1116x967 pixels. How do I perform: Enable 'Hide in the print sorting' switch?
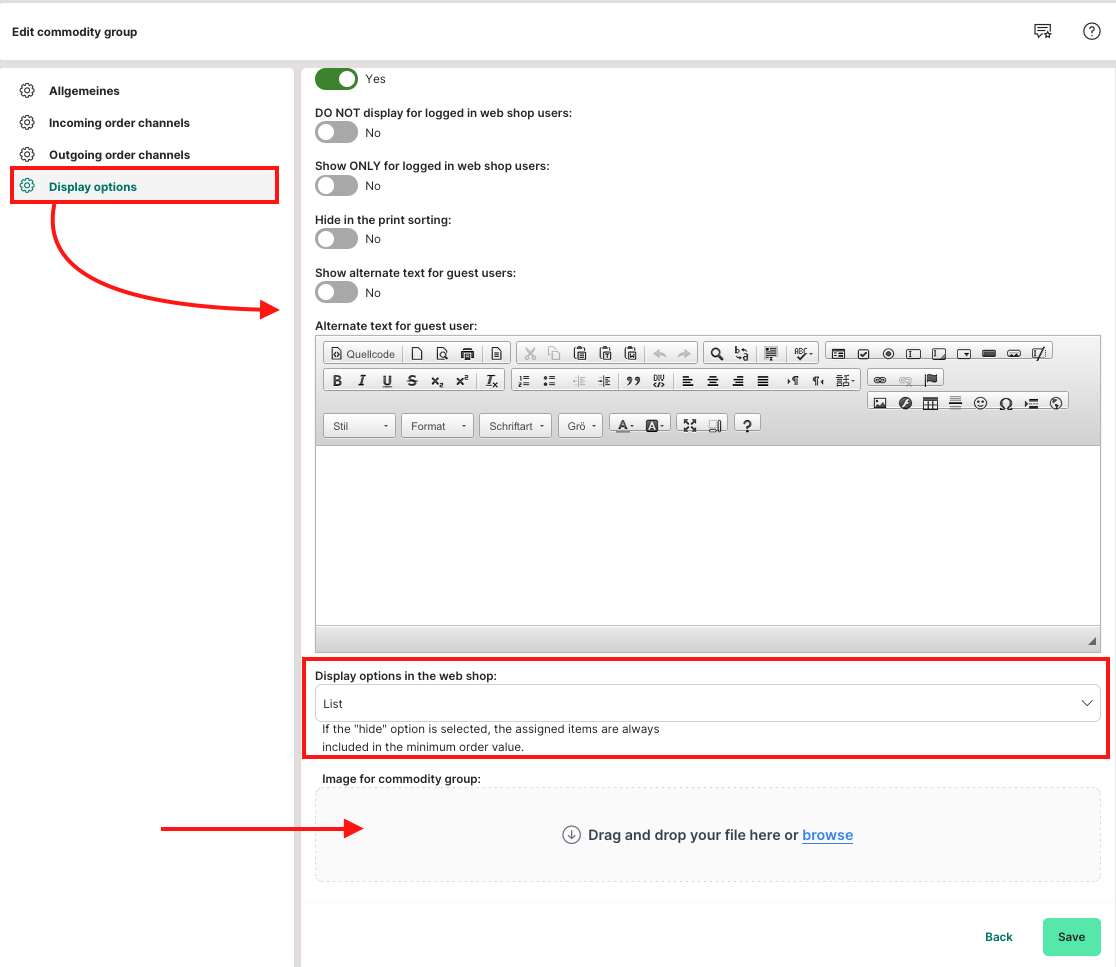336,239
